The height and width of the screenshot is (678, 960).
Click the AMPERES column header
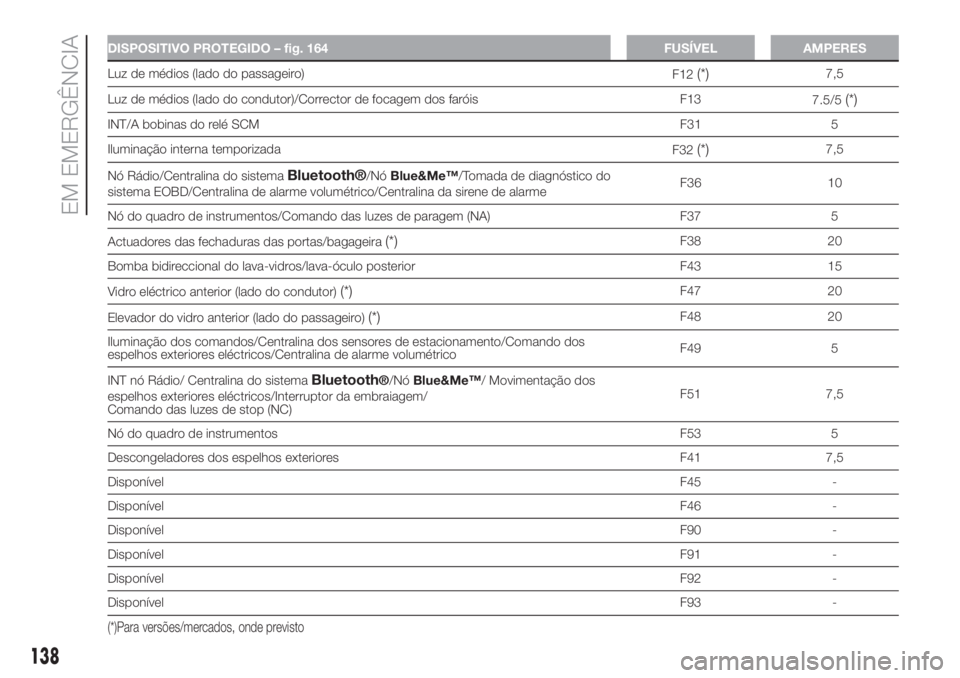tap(834, 48)
